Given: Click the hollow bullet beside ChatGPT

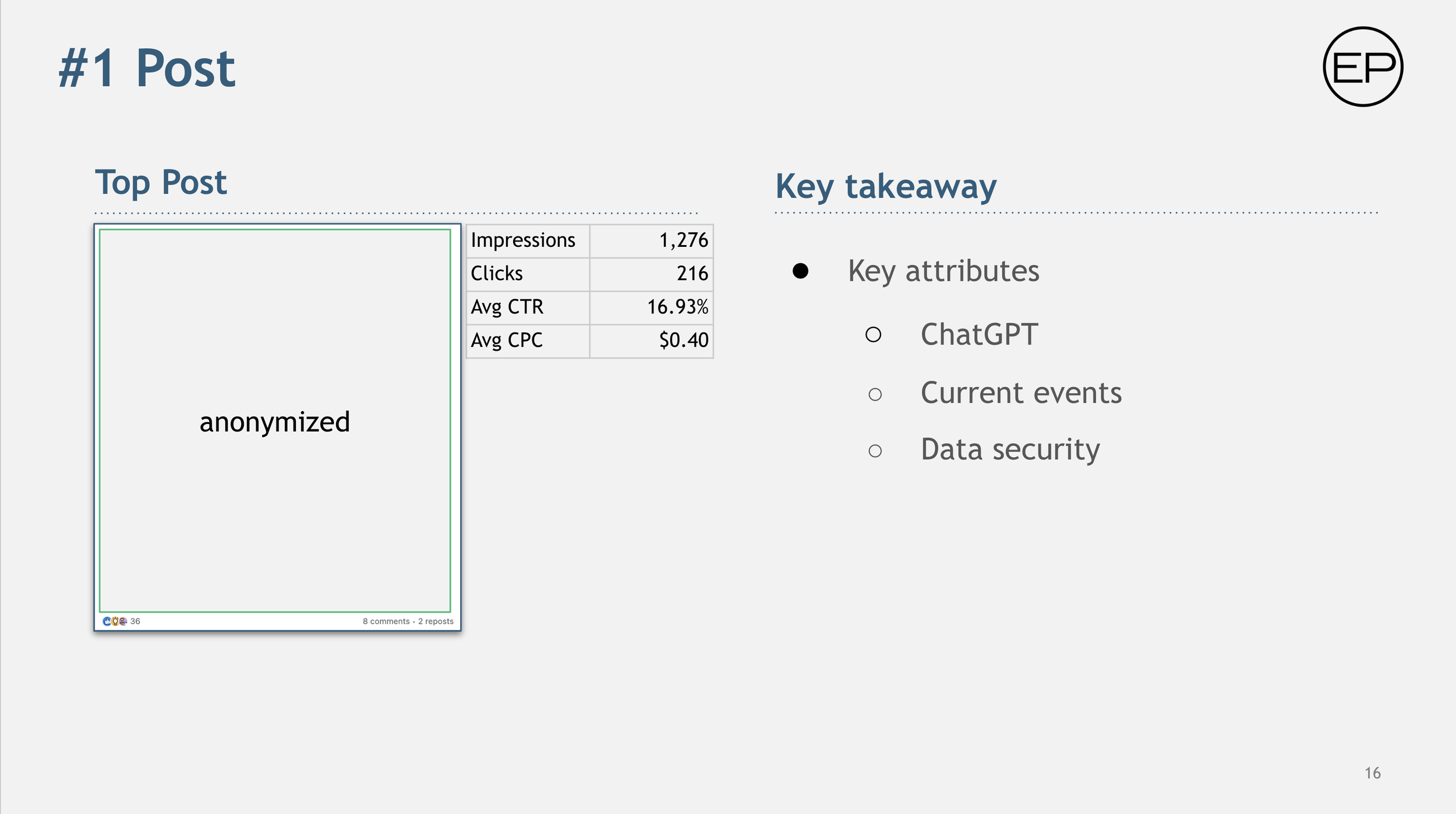Looking at the screenshot, I should click(x=873, y=334).
